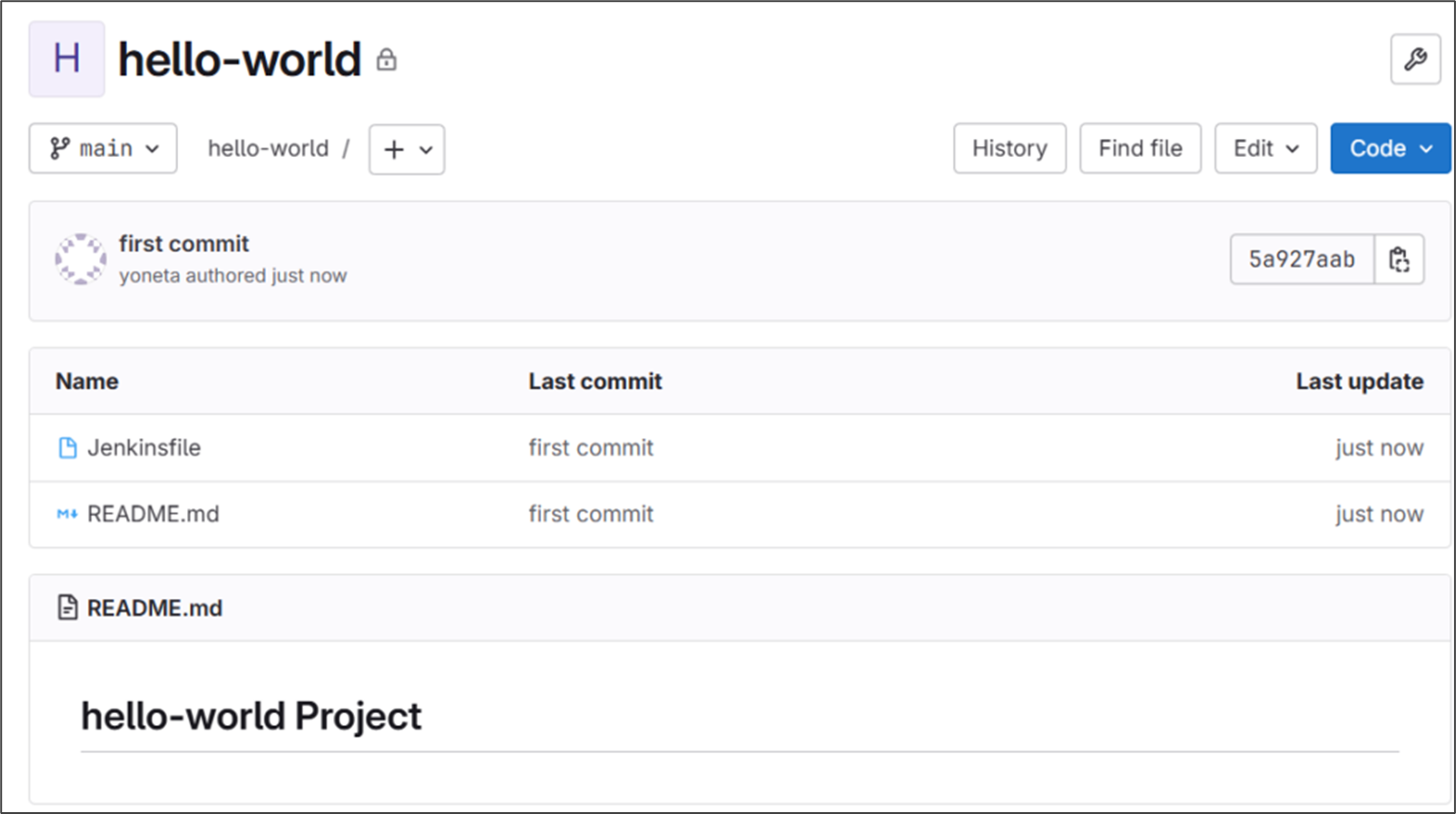This screenshot has height=814, width=1456.
Task: Click the Find file button
Action: pyautogui.click(x=1139, y=148)
